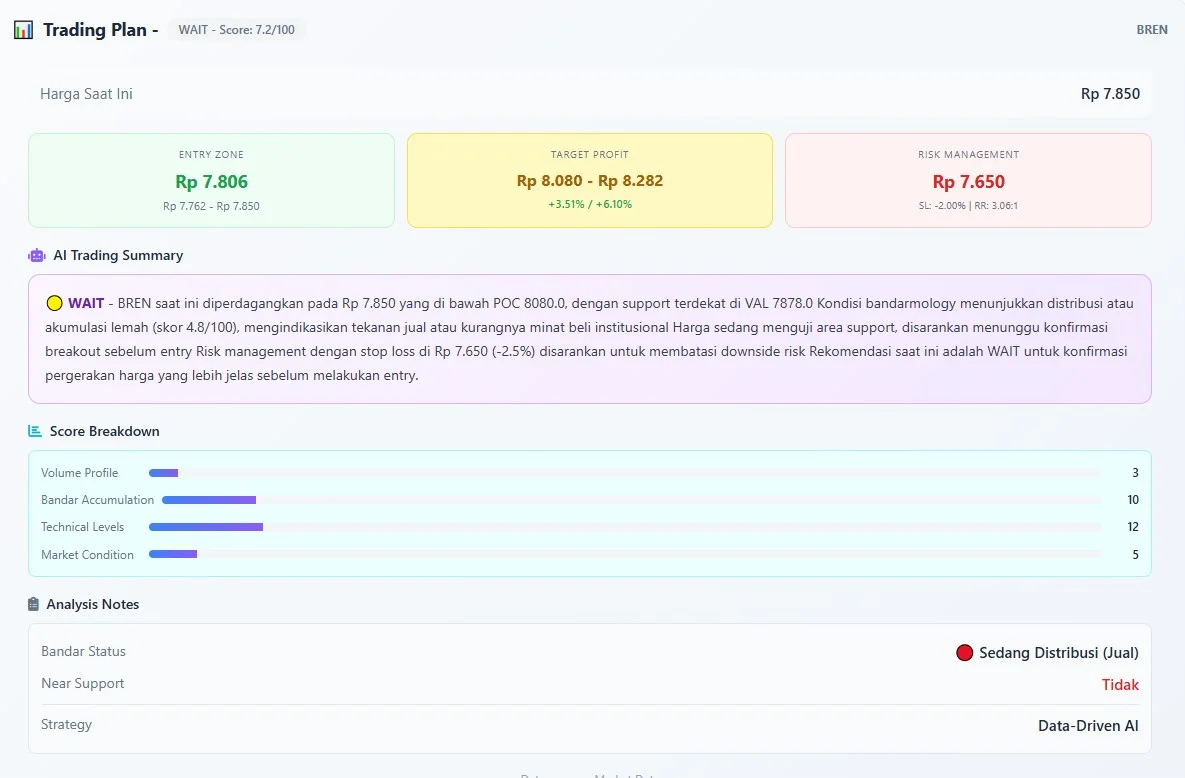Click the WAIT - Score 7.2/100 badge
This screenshot has width=1185, height=778.
tap(236, 30)
